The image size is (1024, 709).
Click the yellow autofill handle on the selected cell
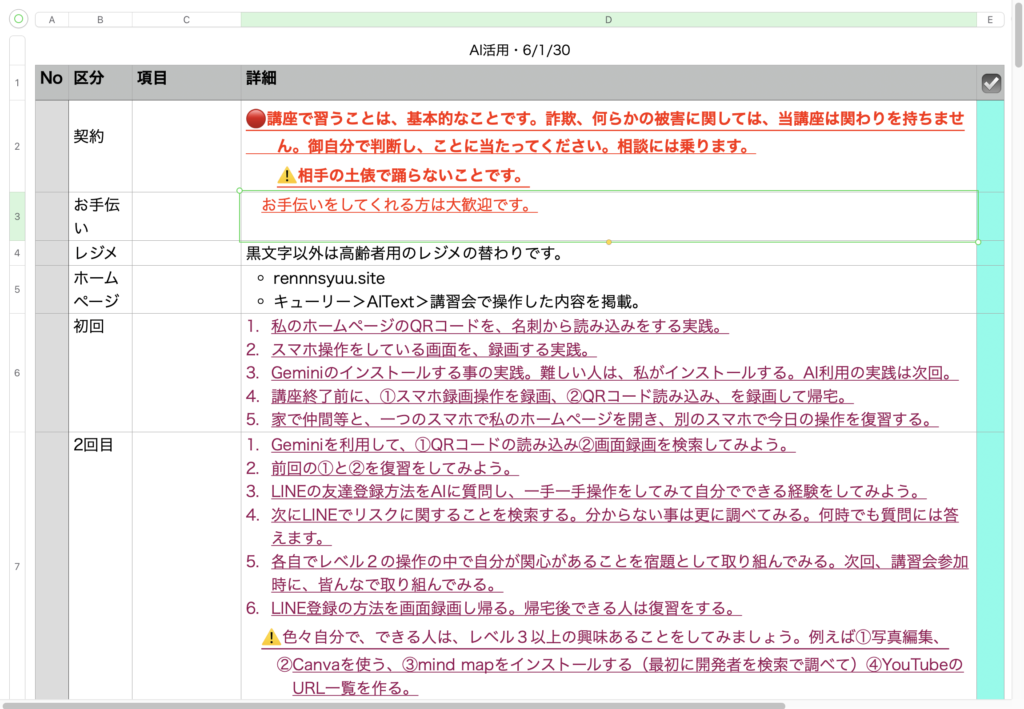pyautogui.click(x=609, y=242)
